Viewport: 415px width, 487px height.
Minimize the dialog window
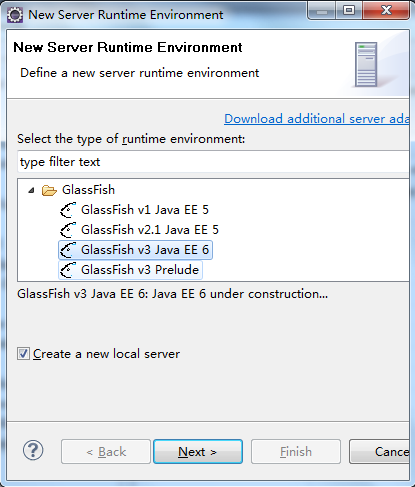coord(322,11)
